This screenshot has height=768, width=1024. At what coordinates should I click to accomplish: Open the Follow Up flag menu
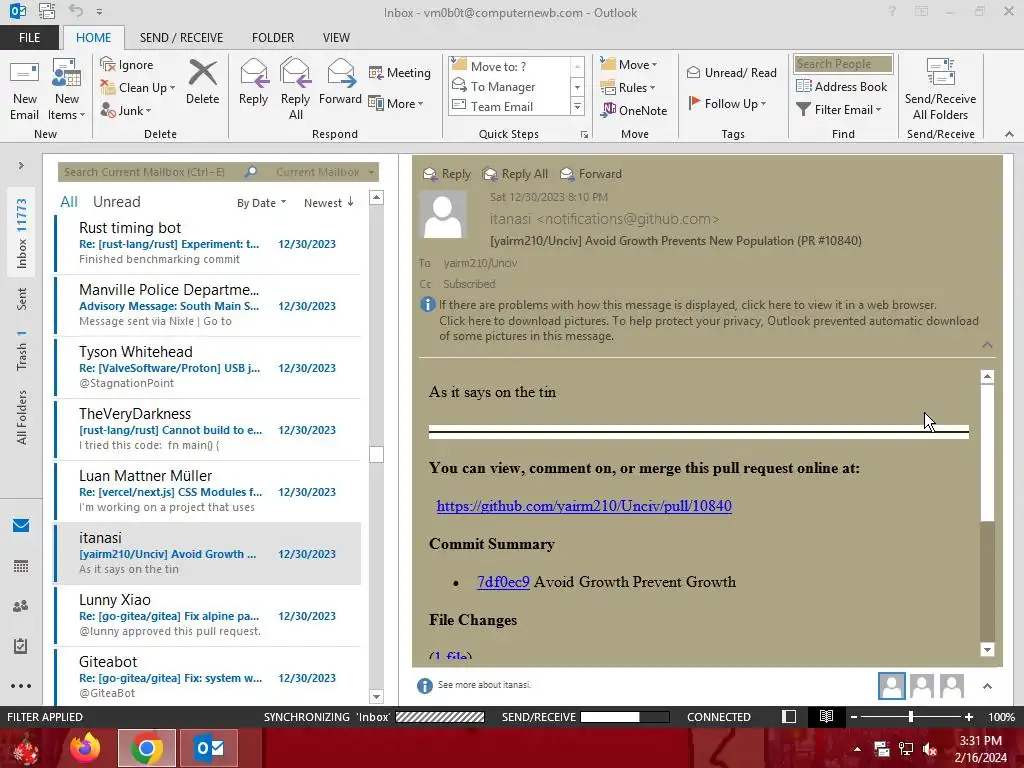click(x=727, y=103)
